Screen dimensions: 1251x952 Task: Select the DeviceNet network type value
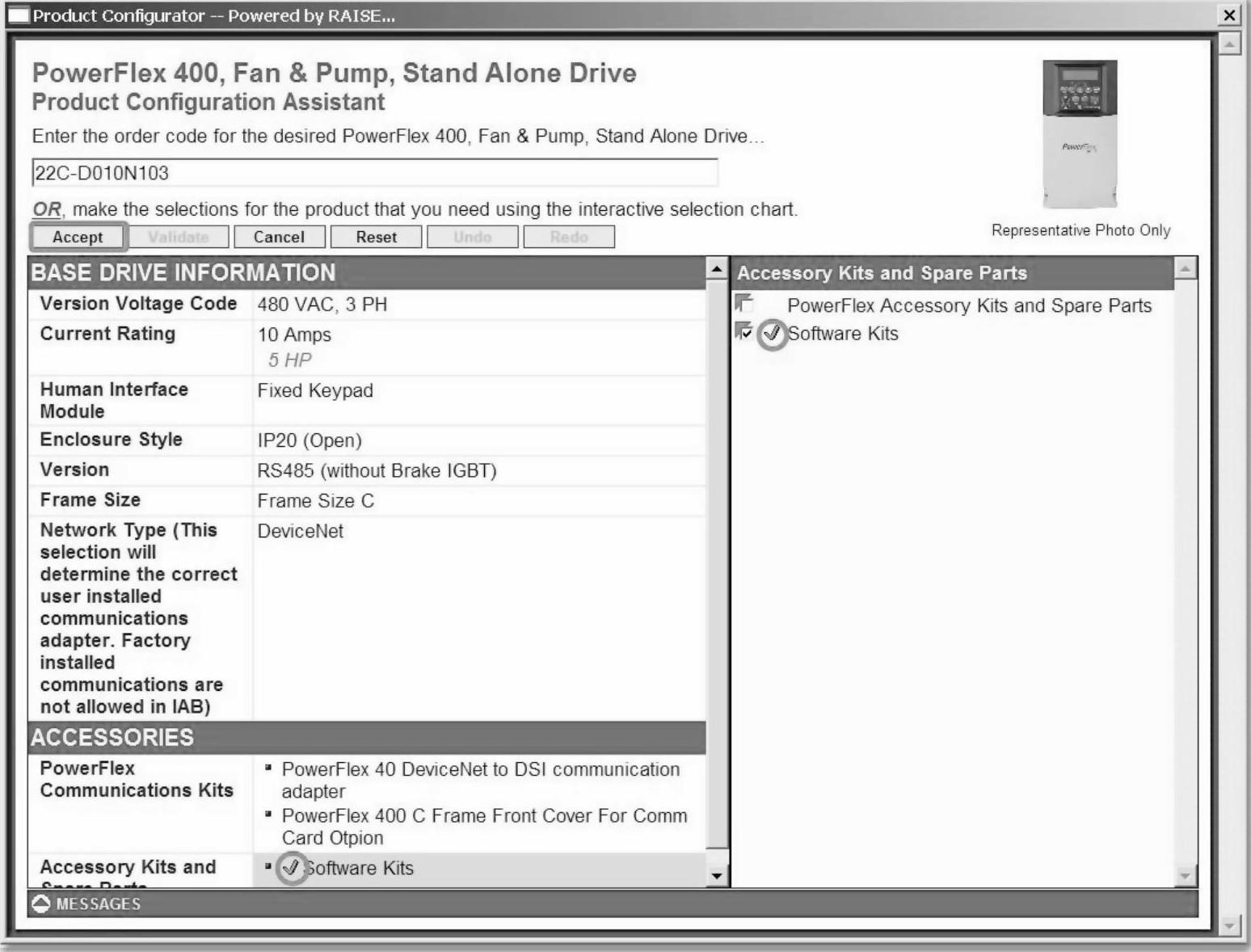coord(301,532)
